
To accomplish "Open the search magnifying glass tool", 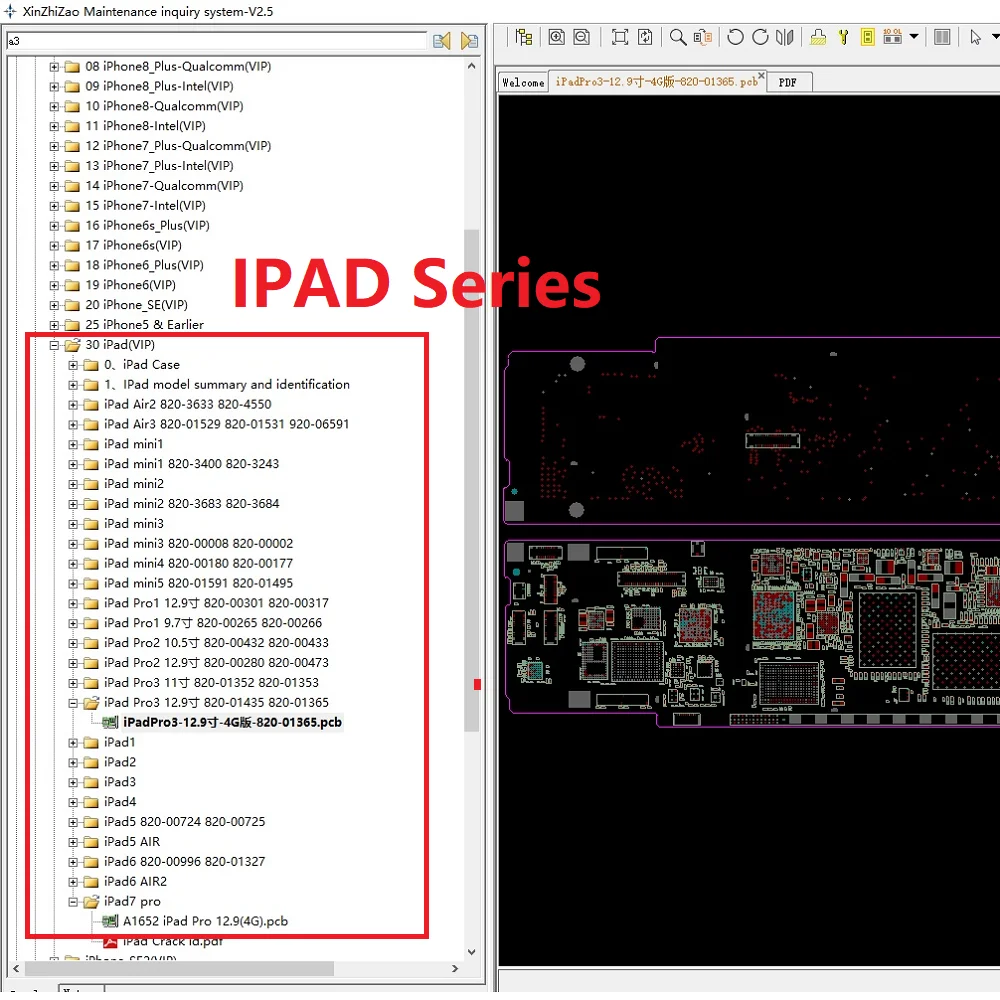I will (677, 38).
